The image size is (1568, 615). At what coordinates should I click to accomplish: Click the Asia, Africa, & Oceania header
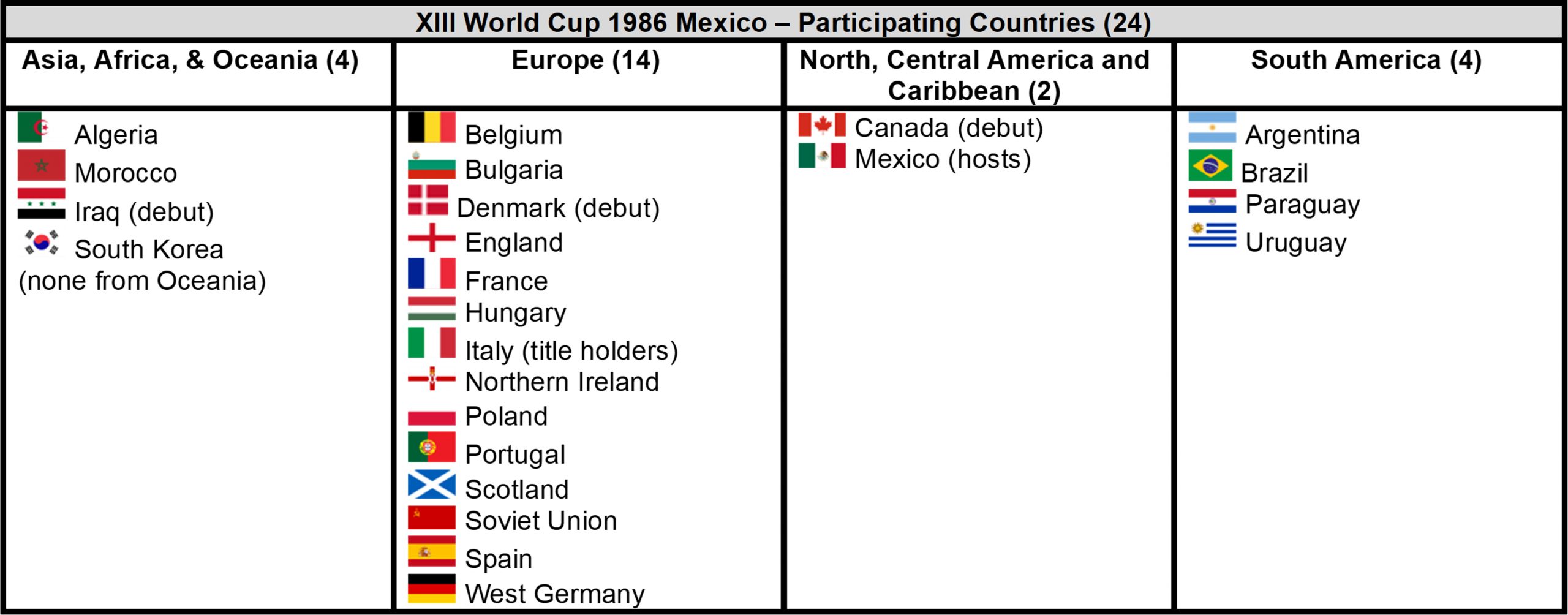(190, 60)
